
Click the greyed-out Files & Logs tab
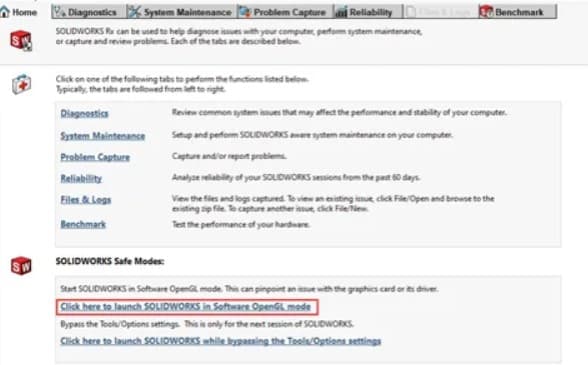[441, 12]
